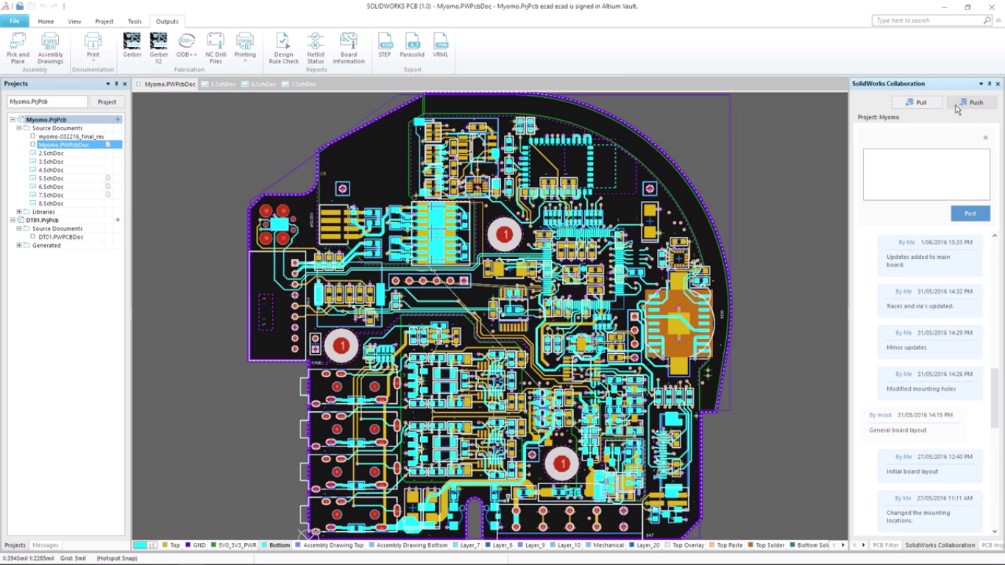Click the Pick and Place icon

click(18, 48)
